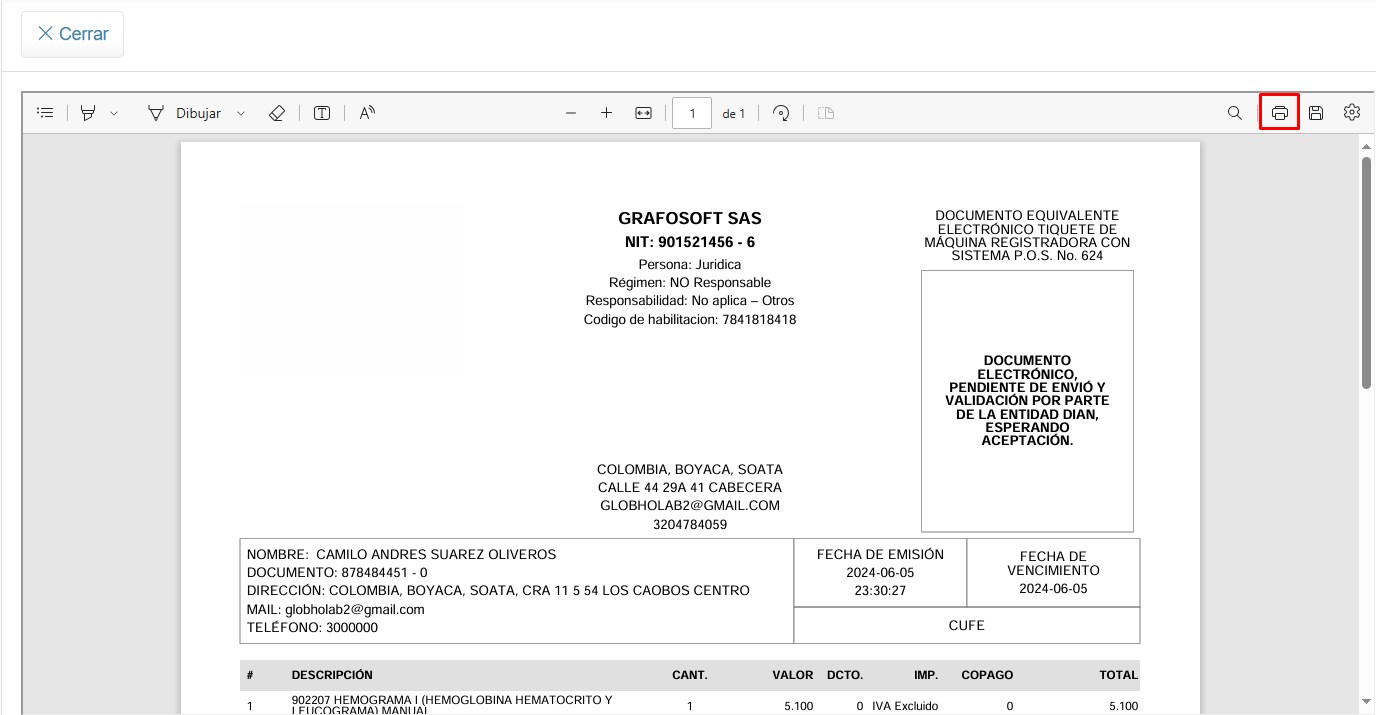Expand highlighter color options
Image resolution: width=1376 pixels, height=715 pixels.
click(114, 113)
